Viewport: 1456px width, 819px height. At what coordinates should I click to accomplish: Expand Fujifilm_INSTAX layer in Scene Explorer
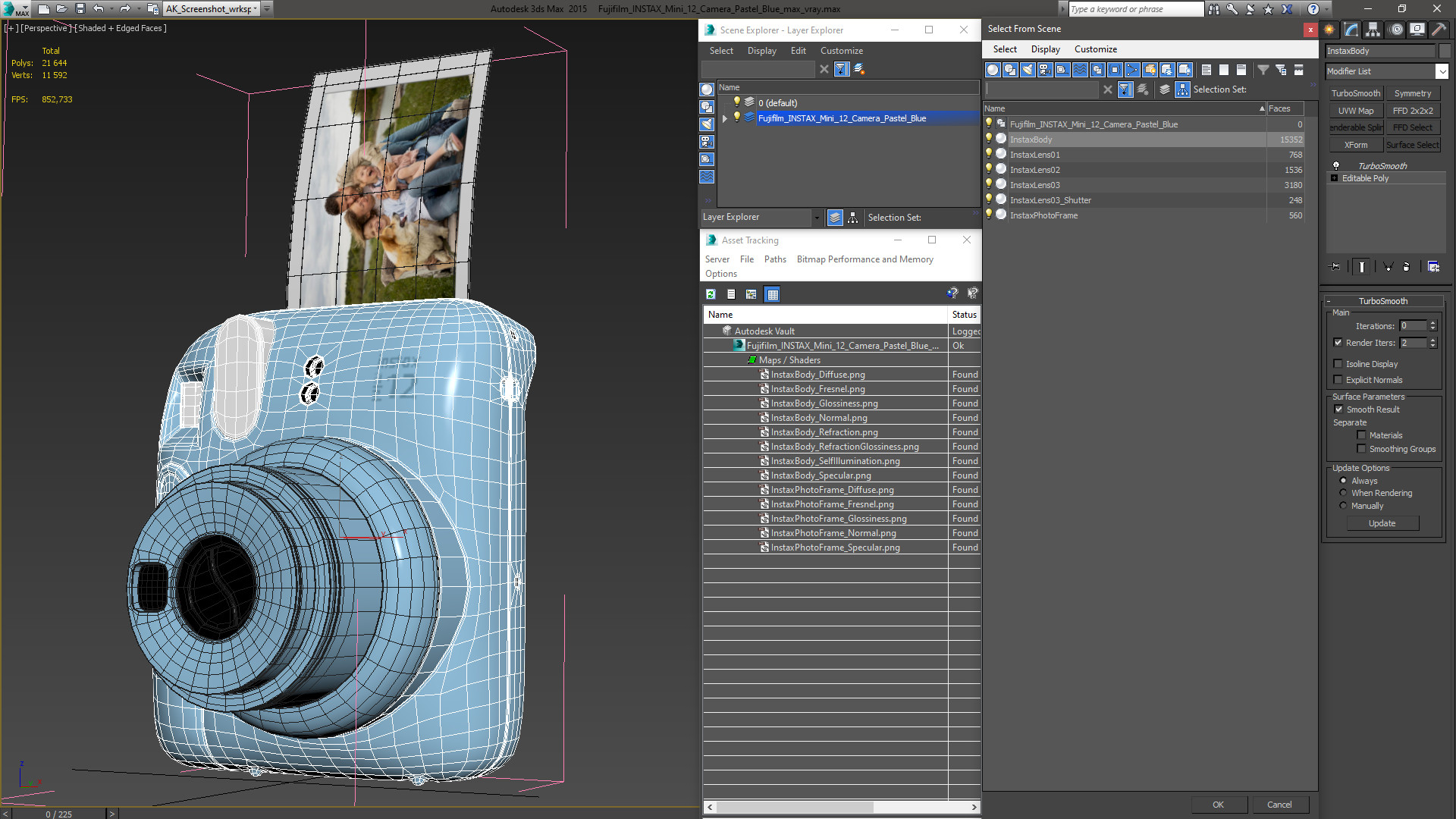(x=725, y=118)
